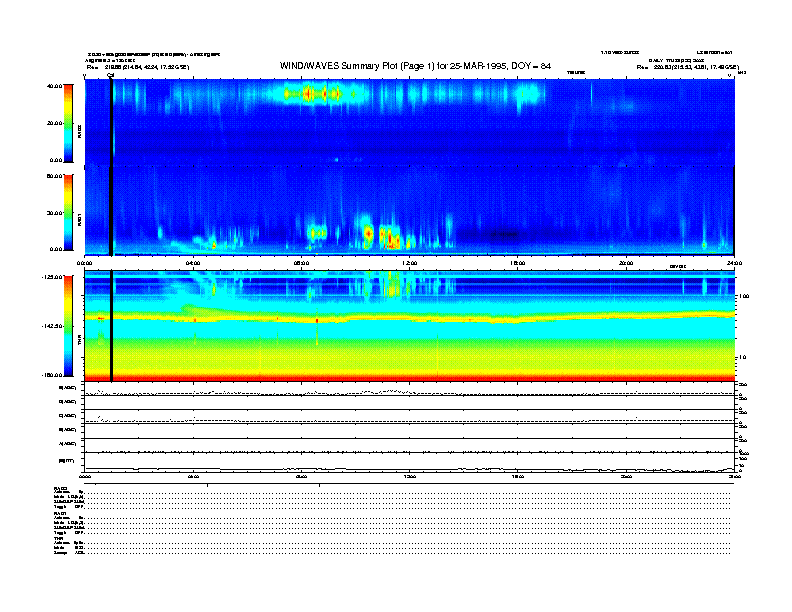This screenshot has width=792, height=612.
Task: Click the 20:00 time axis label
Action: click(x=625, y=262)
